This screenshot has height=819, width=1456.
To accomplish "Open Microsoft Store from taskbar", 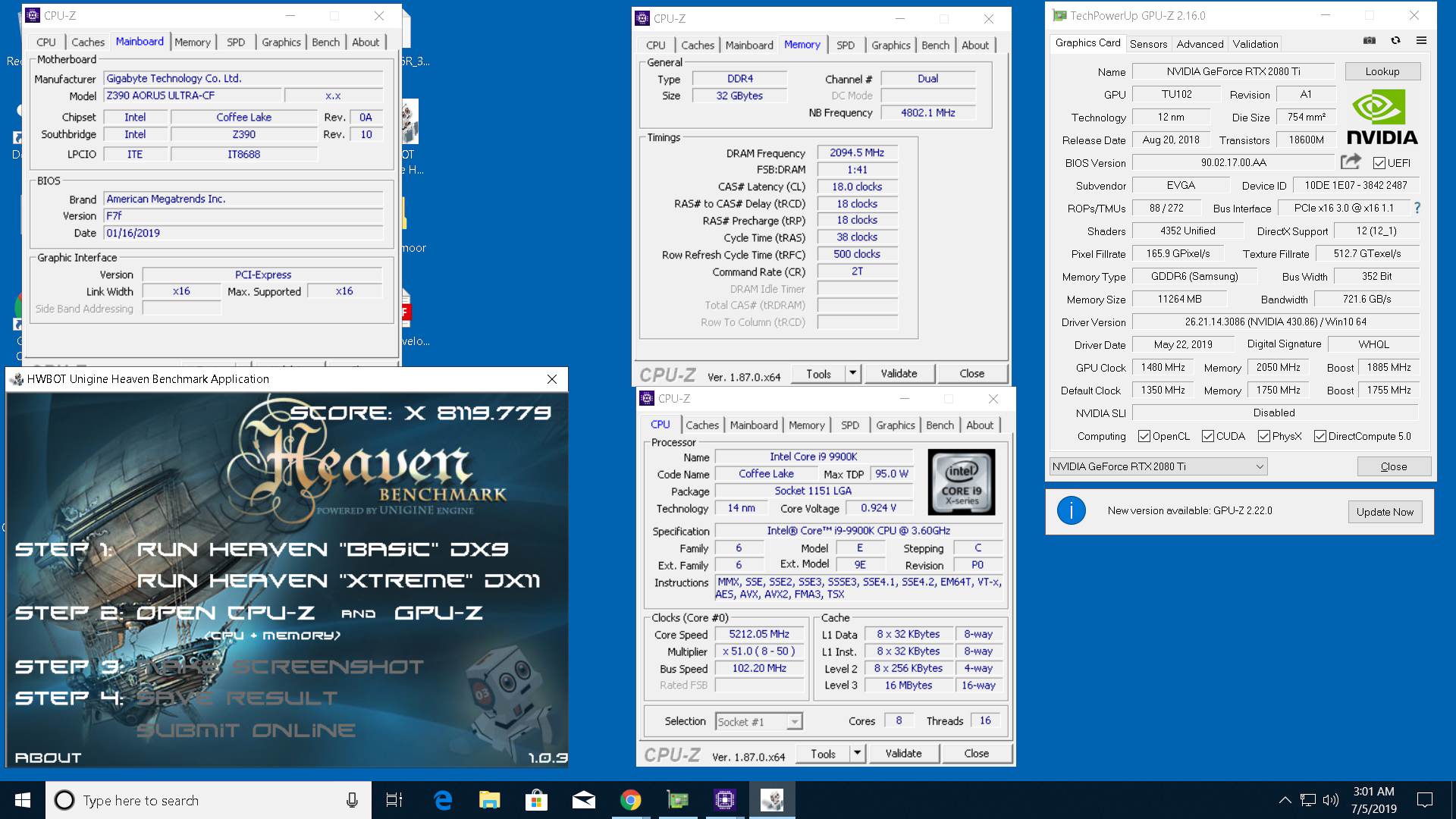I will tap(537, 800).
